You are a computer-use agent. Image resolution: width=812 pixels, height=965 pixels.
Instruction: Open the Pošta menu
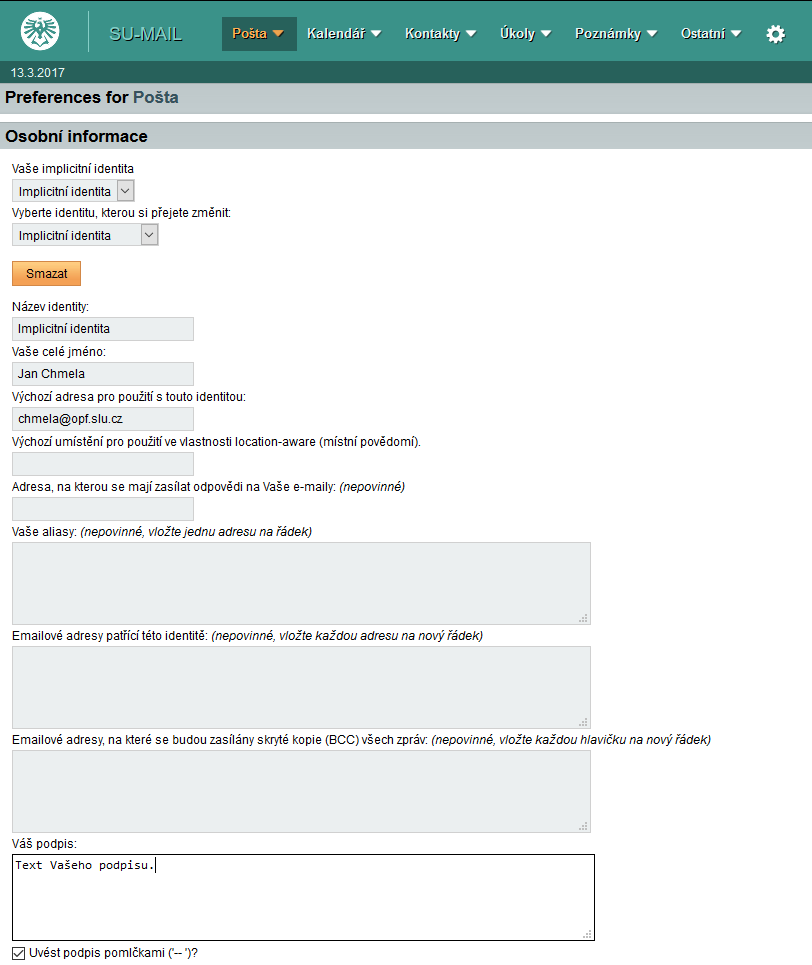point(259,34)
